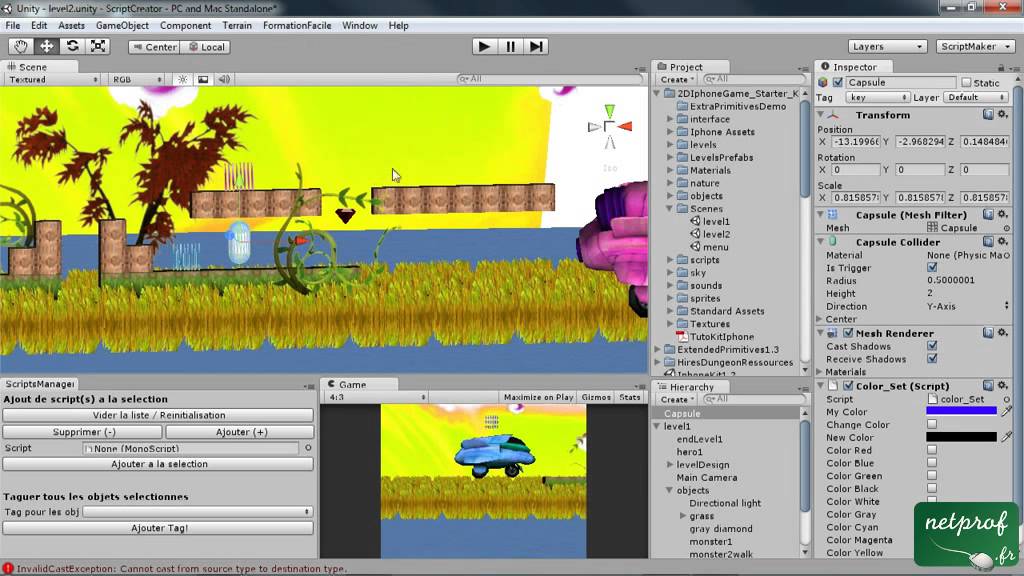Toggle Maximize on Play button
Viewport: 1024px width, 576px height.
pyautogui.click(x=539, y=397)
